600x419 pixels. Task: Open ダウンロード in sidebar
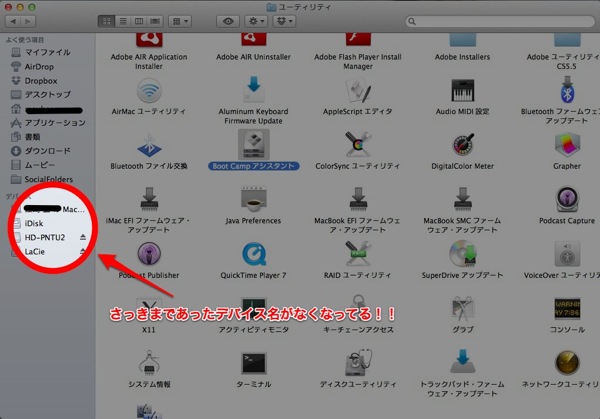pyautogui.click(x=48, y=151)
